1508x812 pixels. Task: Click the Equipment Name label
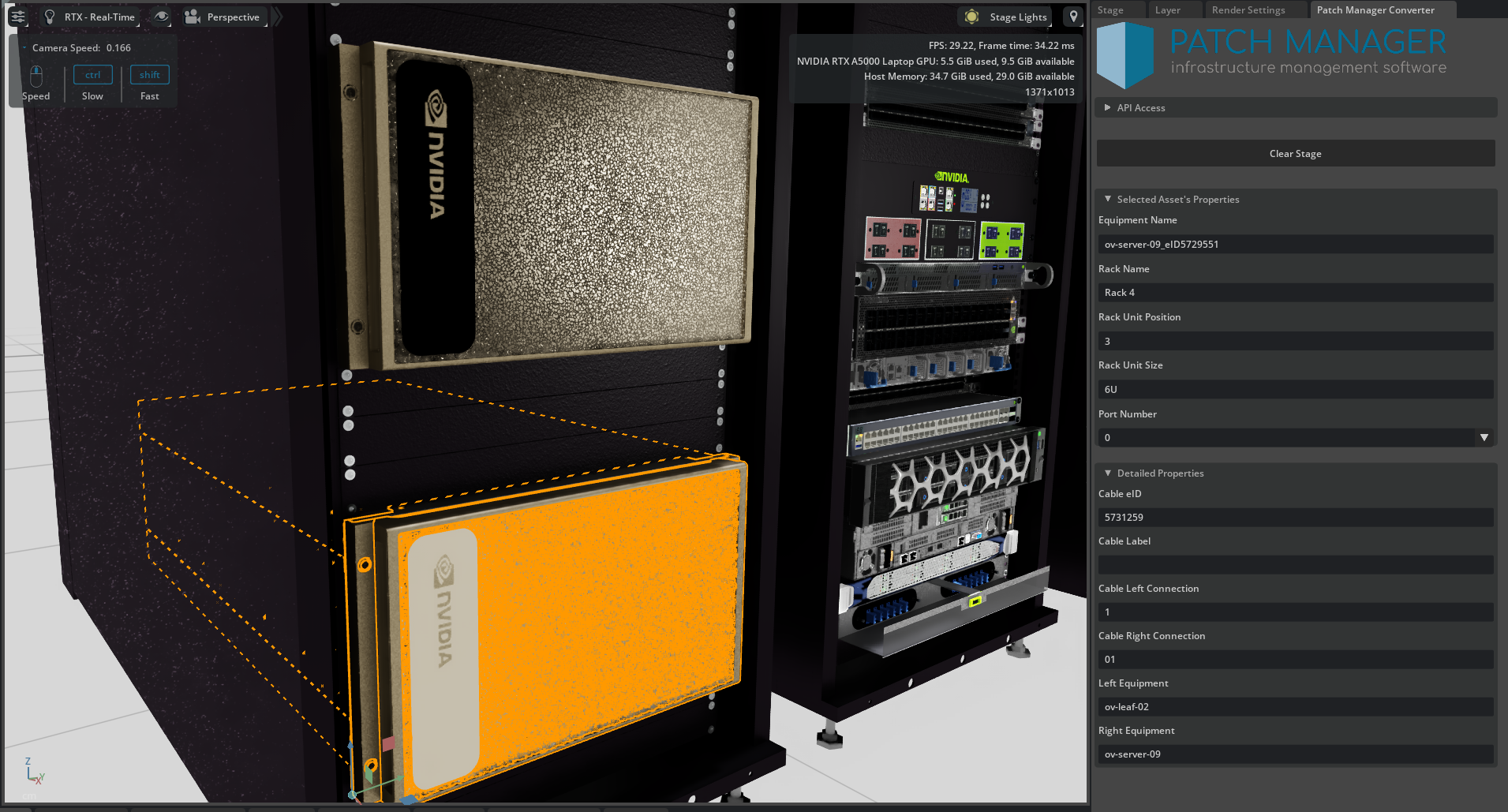click(1137, 220)
